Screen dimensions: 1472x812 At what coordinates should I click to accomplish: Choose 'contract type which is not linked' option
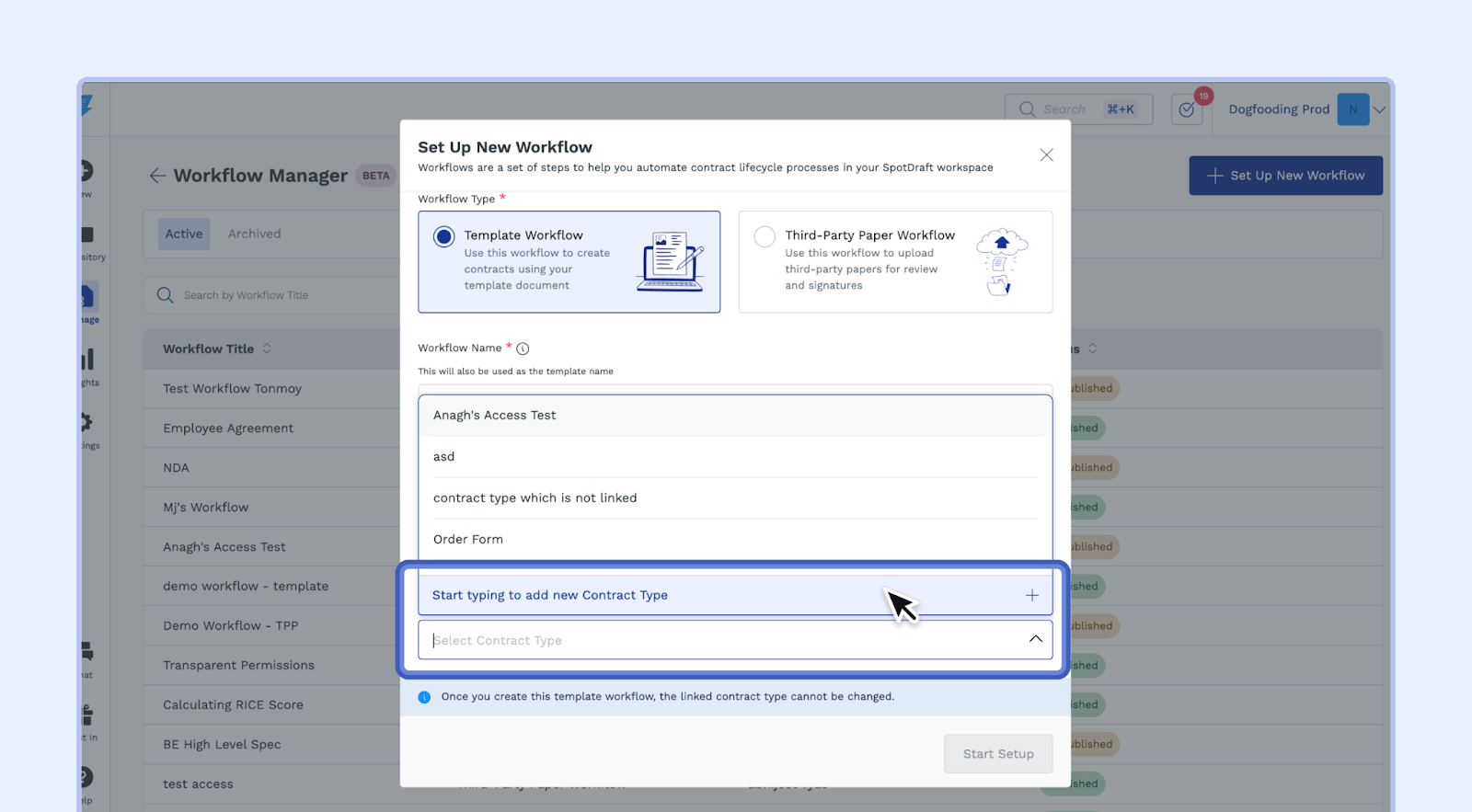point(535,498)
